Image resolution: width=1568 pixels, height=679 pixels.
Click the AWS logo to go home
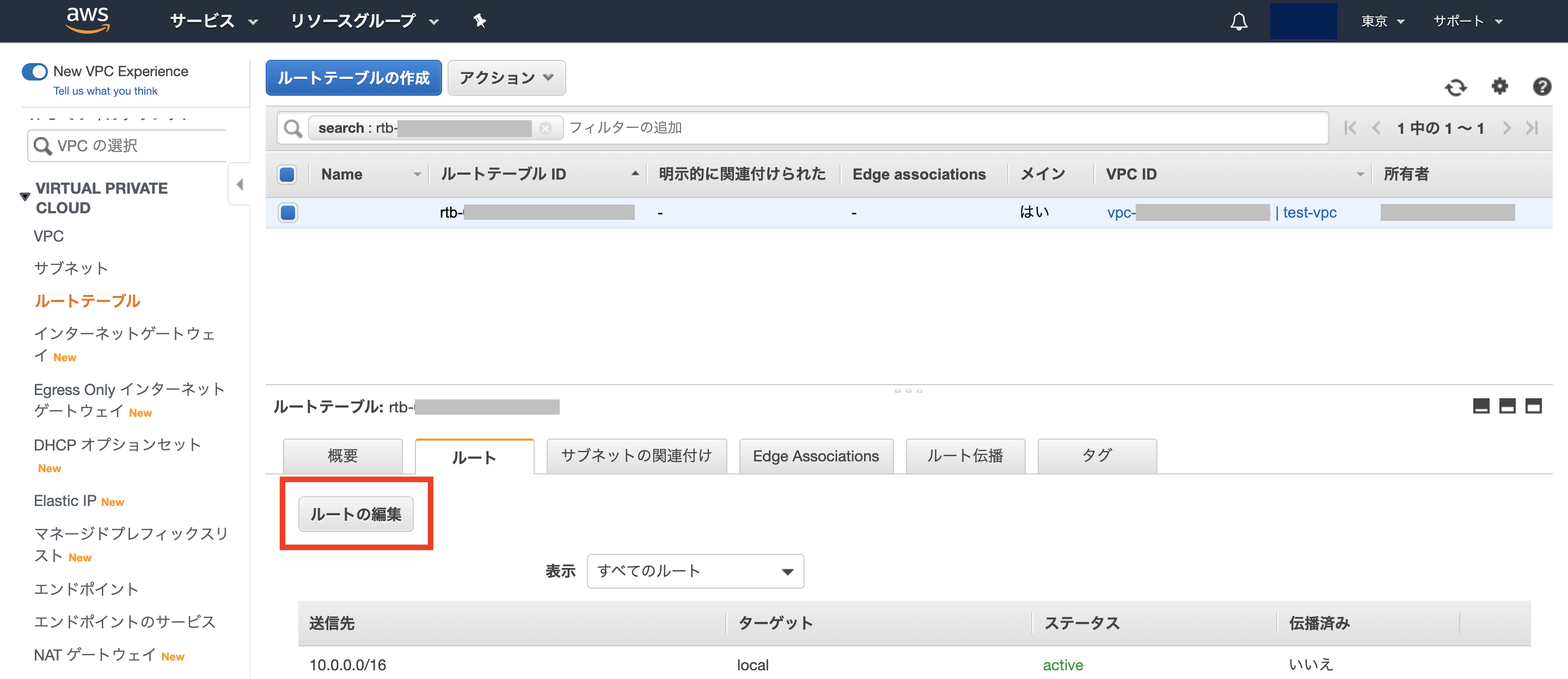pyautogui.click(x=88, y=20)
